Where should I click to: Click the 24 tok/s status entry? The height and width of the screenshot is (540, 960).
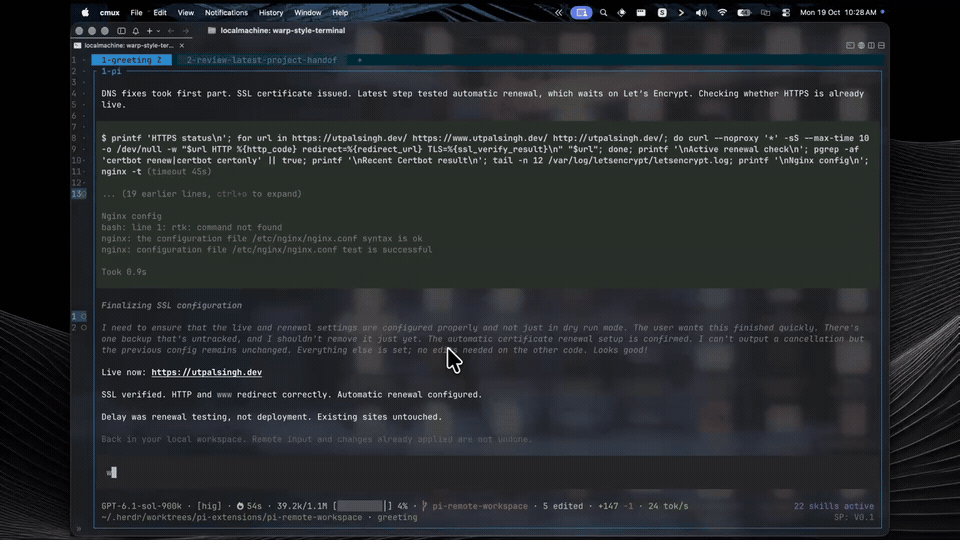pyautogui.click(x=668, y=506)
